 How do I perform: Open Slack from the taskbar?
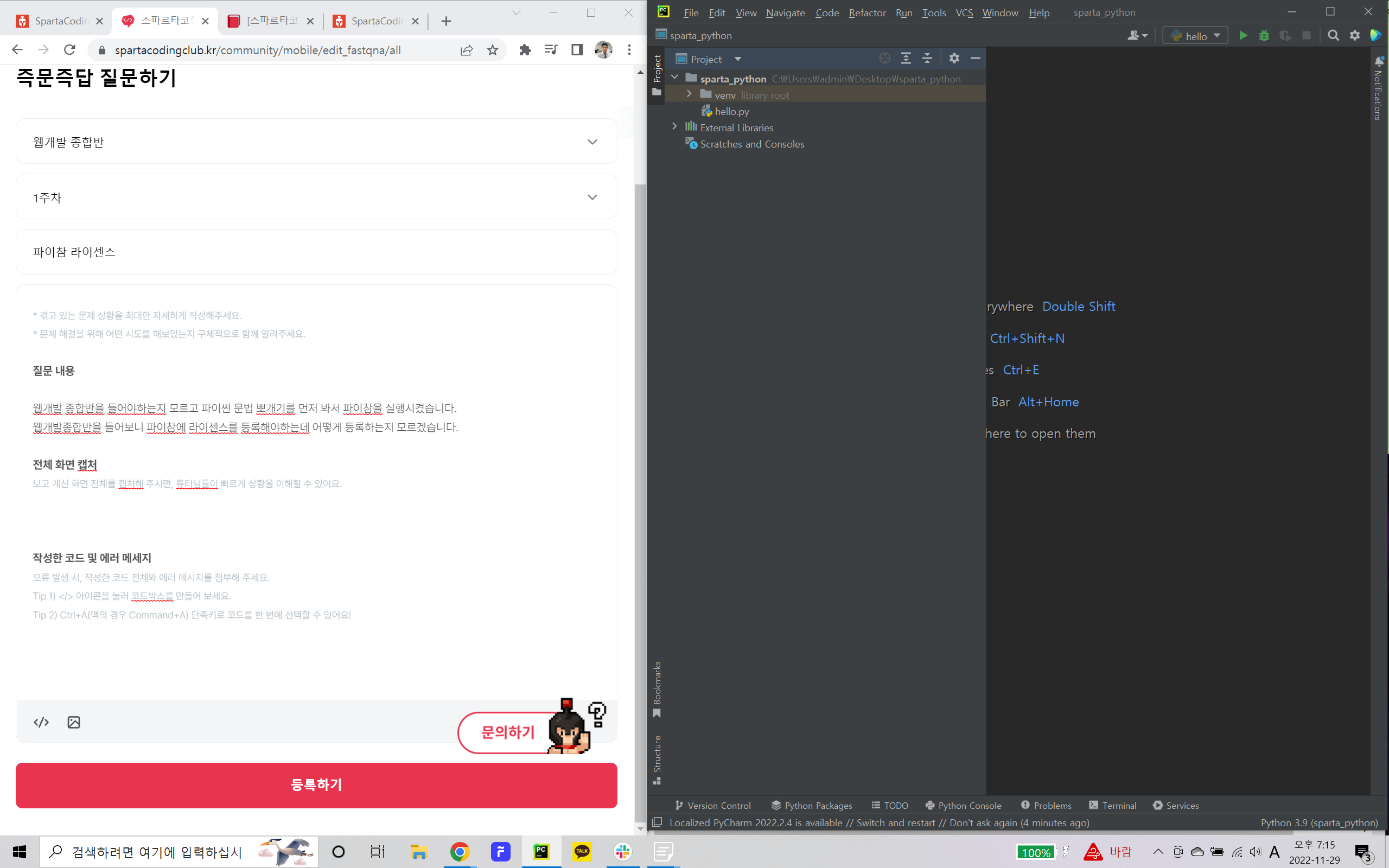[x=623, y=852]
